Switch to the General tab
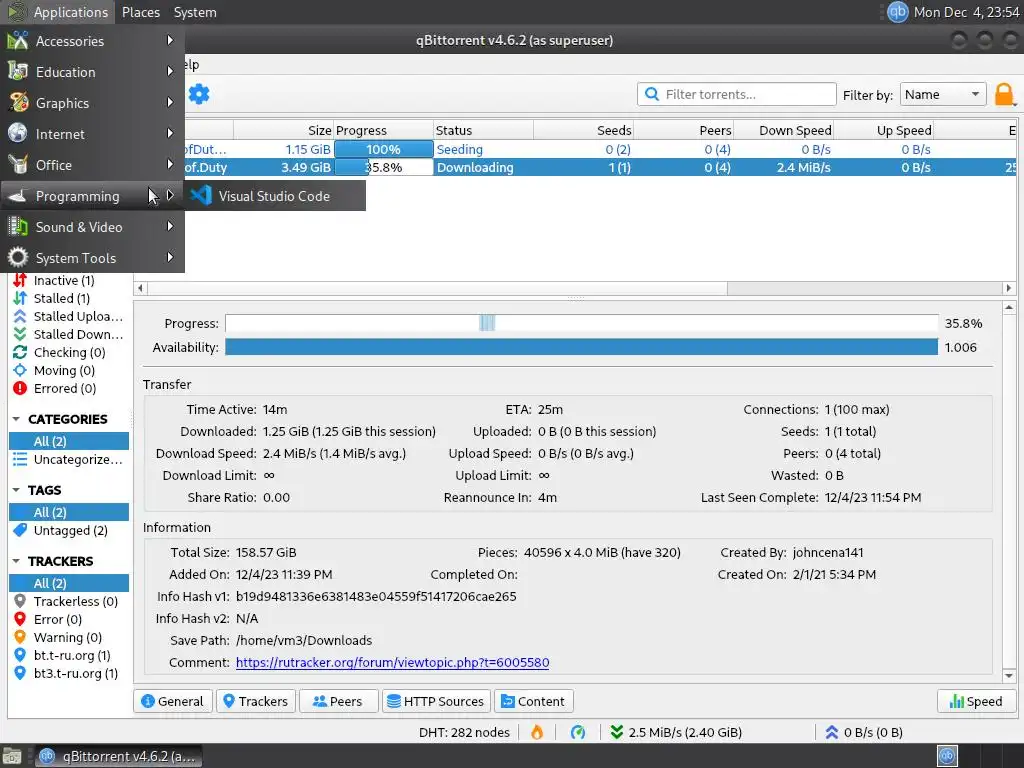Viewport: 1024px width, 768px height. [x=173, y=701]
